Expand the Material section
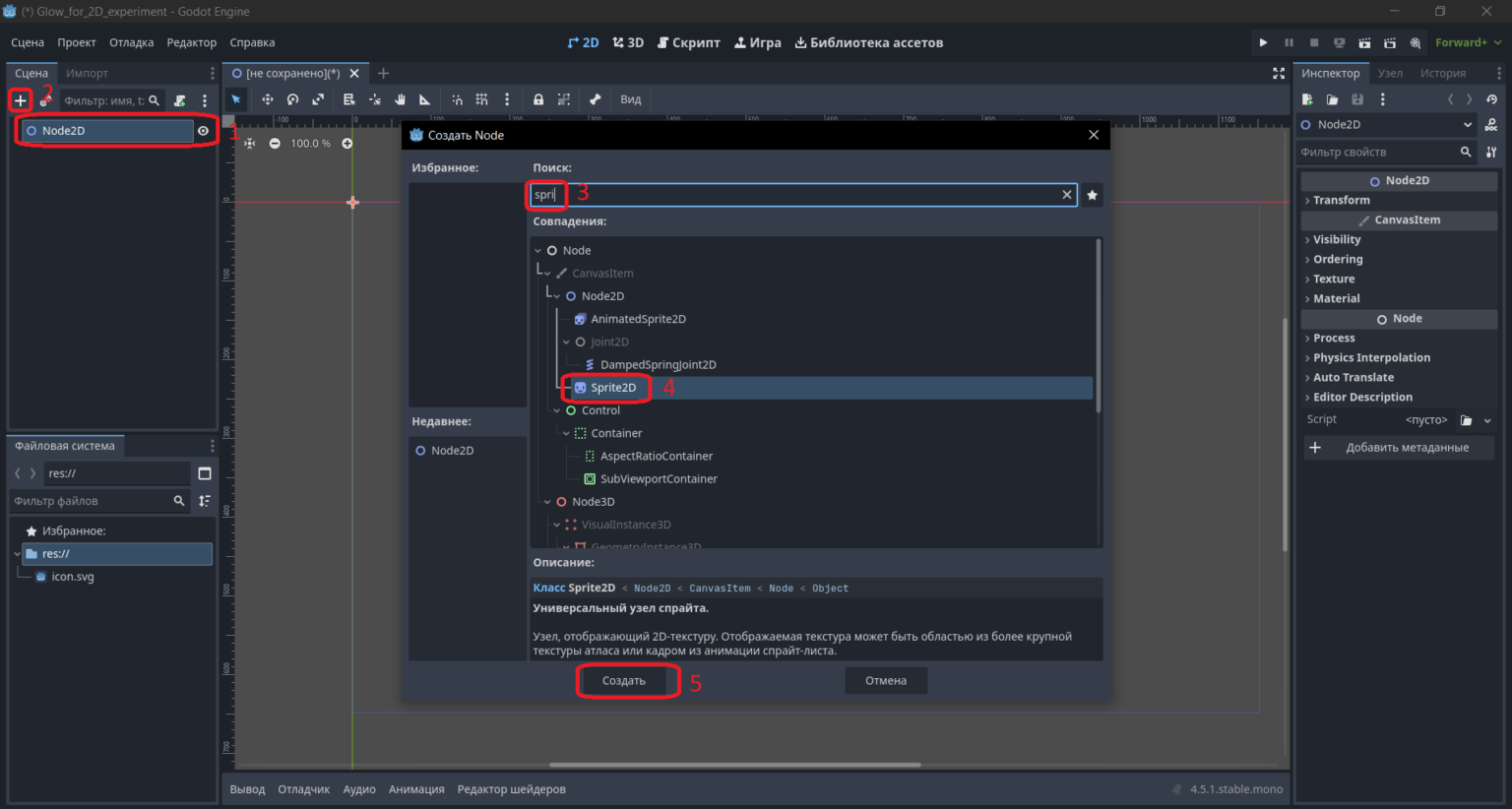1512x809 pixels. click(x=1399, y=298)
